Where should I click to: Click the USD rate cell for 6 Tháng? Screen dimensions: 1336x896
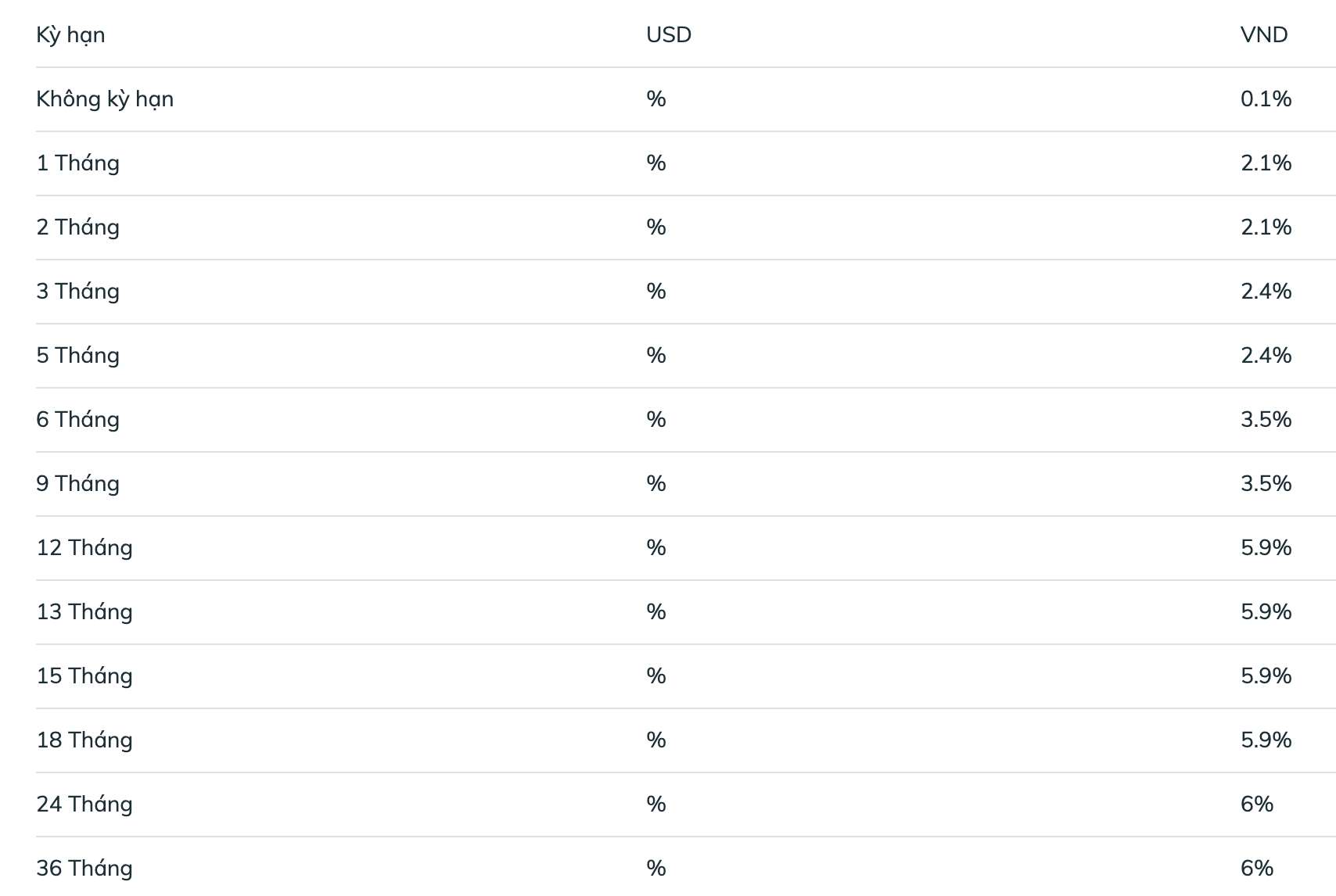pos(656,420)
